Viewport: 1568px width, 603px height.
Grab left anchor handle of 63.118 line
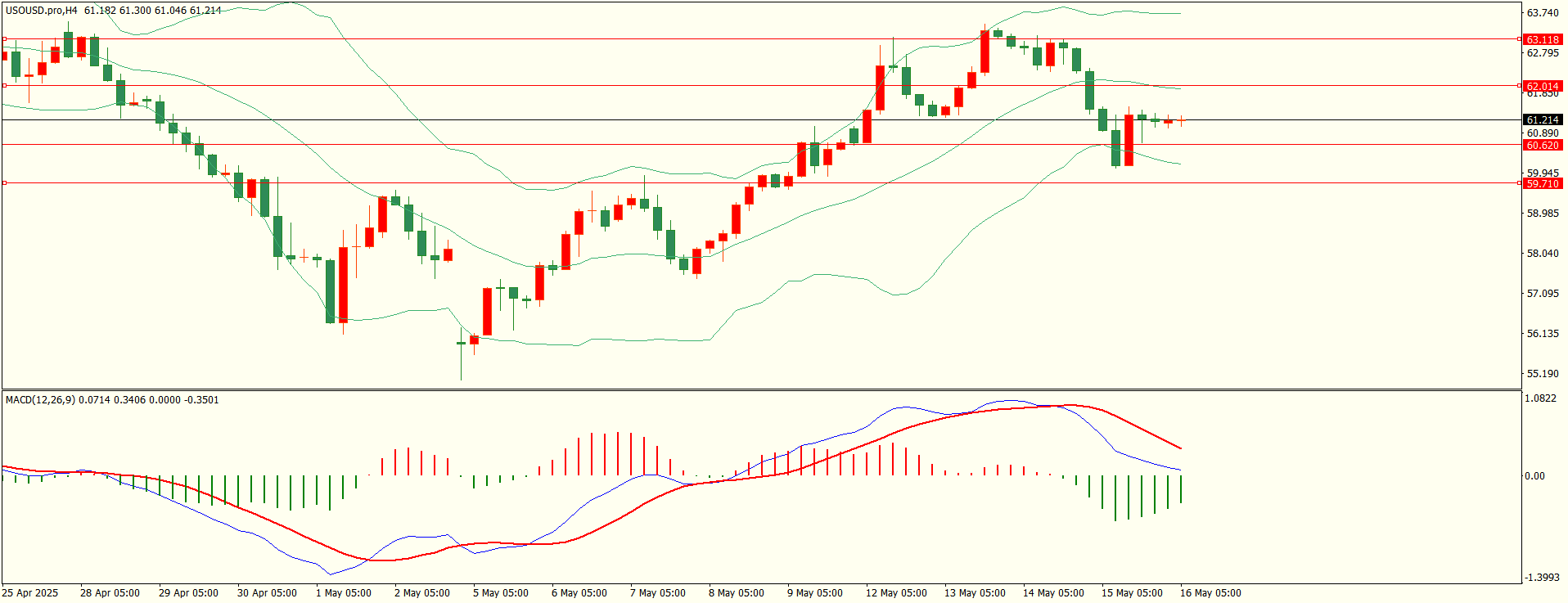(x=4, y=38)
